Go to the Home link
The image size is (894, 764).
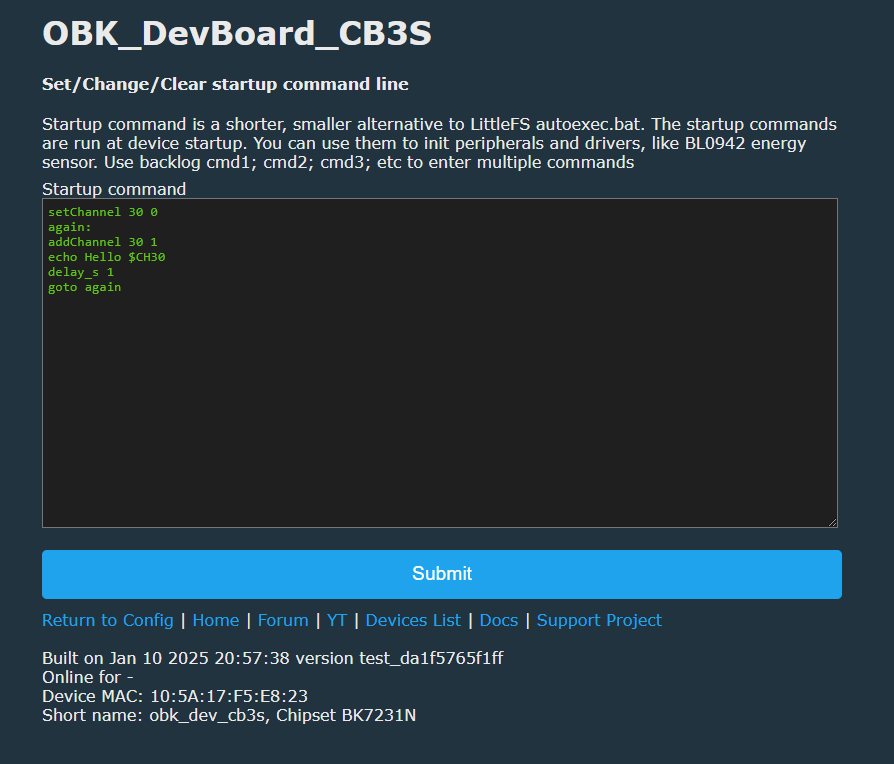(216, 620)
